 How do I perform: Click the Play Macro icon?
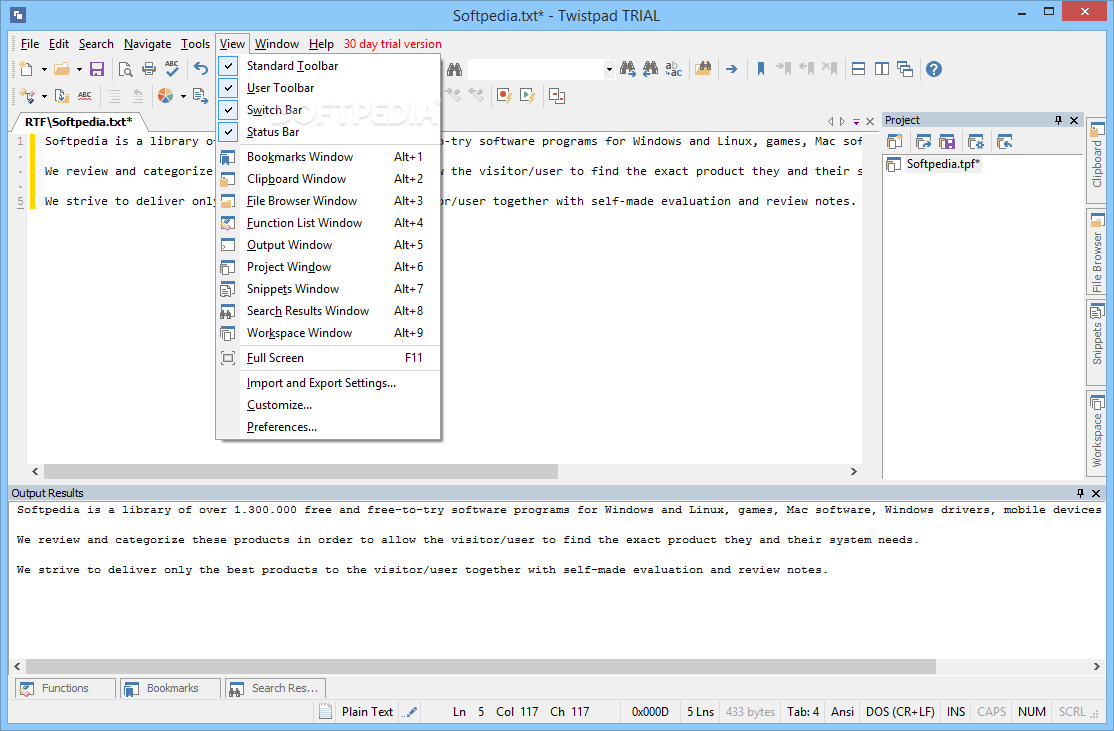[x=527, y=96]
